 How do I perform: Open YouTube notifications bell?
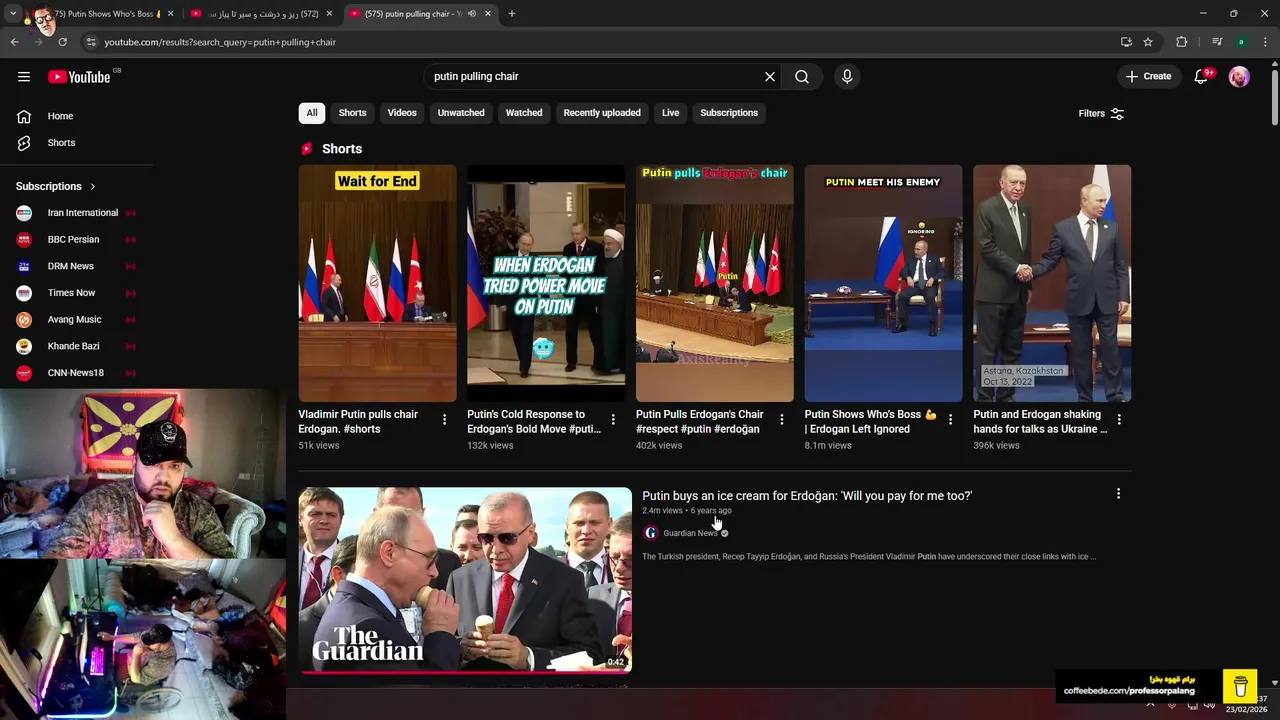click(1202, 76)
